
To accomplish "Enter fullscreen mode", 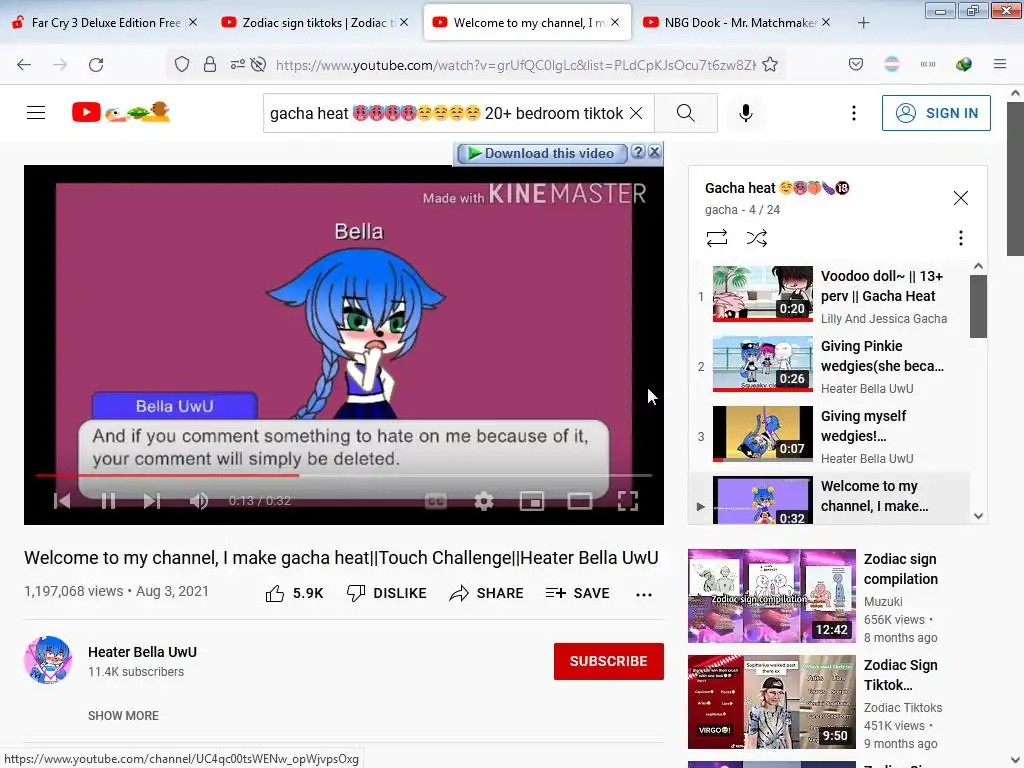I will tap(628, 501).
